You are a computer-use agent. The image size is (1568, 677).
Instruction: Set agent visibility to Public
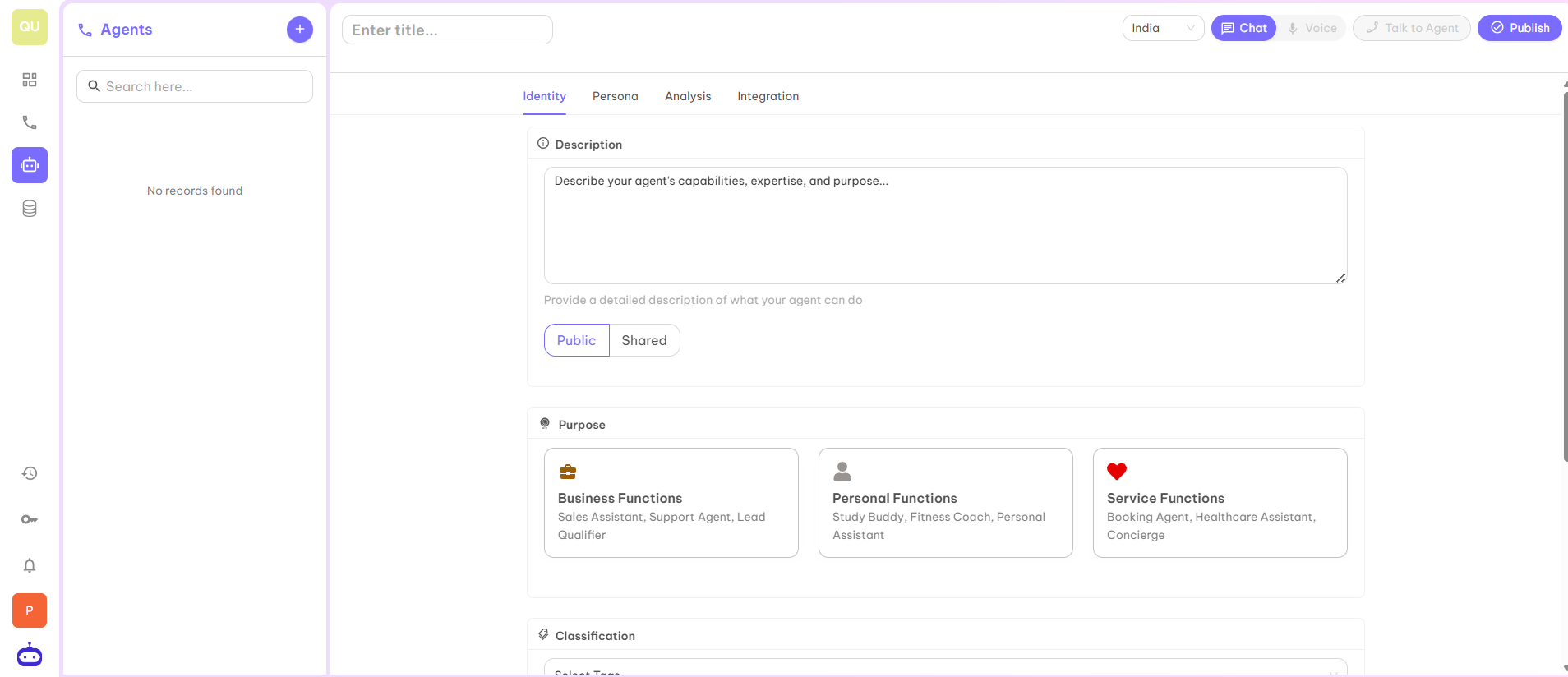tap(577, 340)
